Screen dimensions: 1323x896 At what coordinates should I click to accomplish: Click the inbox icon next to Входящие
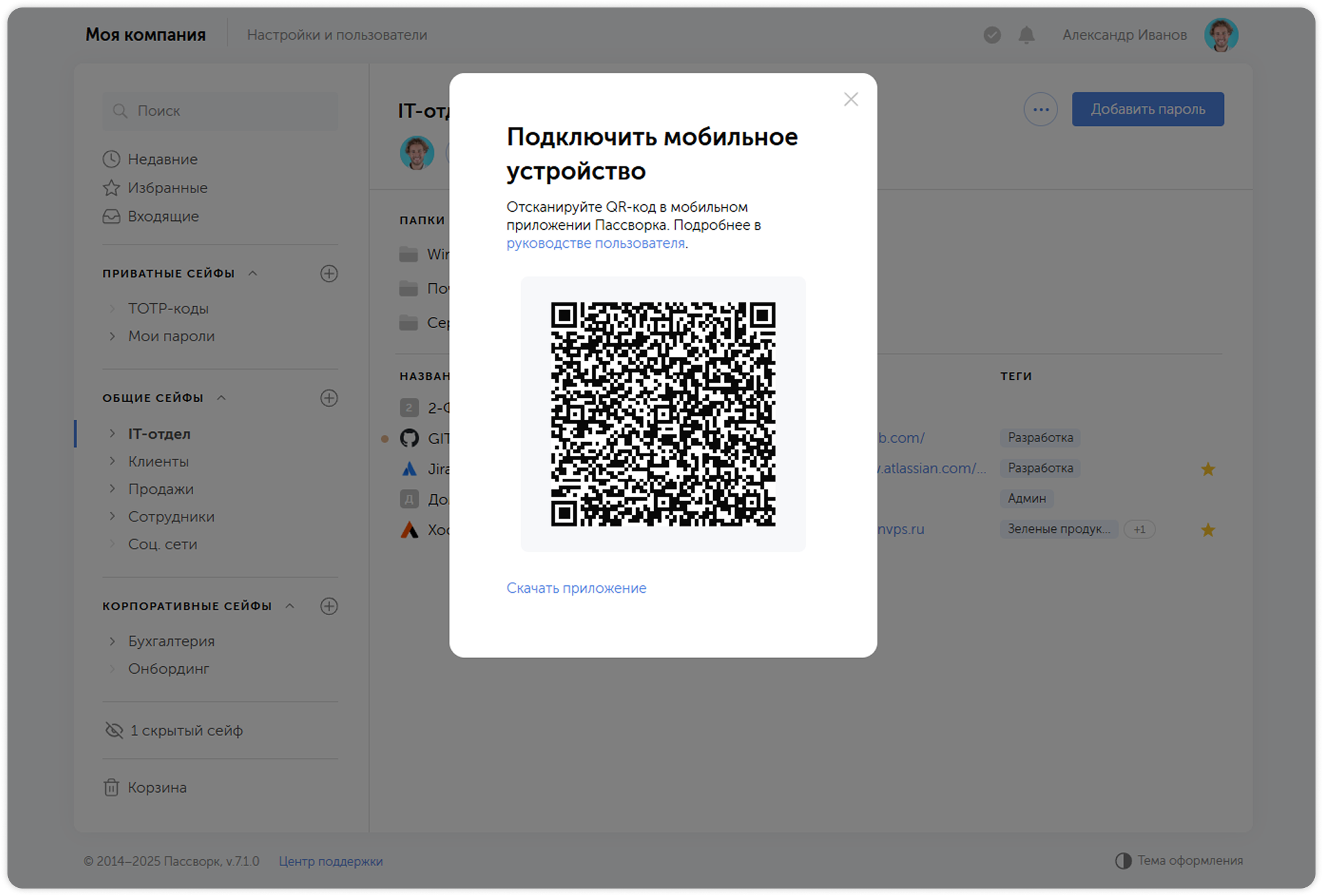point(111,216)
